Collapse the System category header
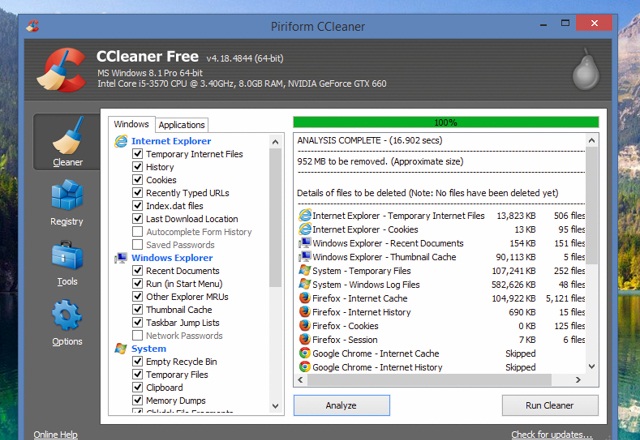This screenshot has height=440, width=640. click(148, 348)
